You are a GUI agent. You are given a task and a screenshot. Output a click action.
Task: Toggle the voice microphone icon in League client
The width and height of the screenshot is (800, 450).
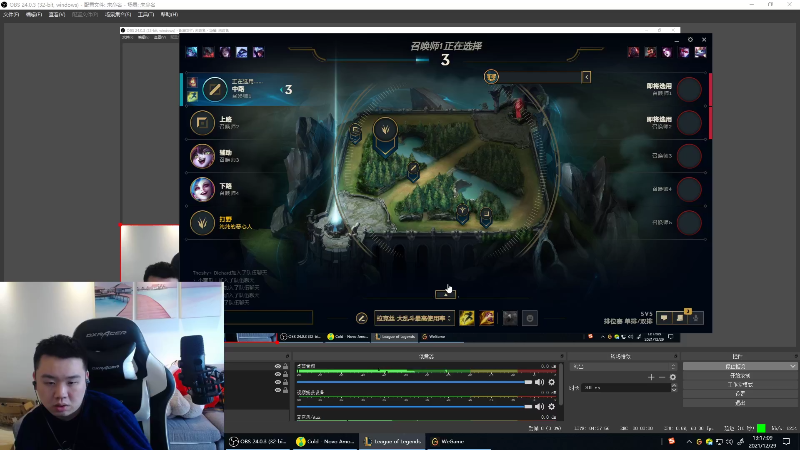tap(695, 318)
